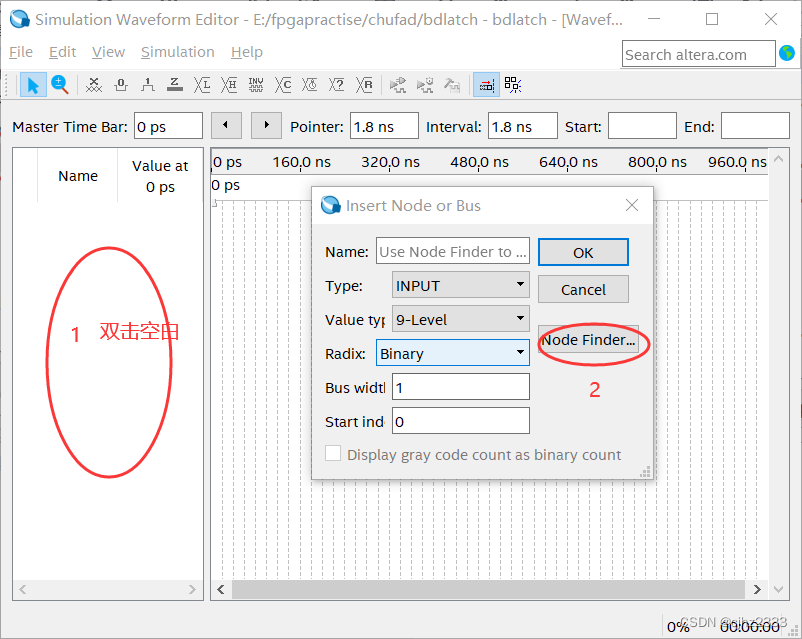802x639 pixels.
Task: Click waveform horizontal scrollbar left arrow
Action: (221, 589)
